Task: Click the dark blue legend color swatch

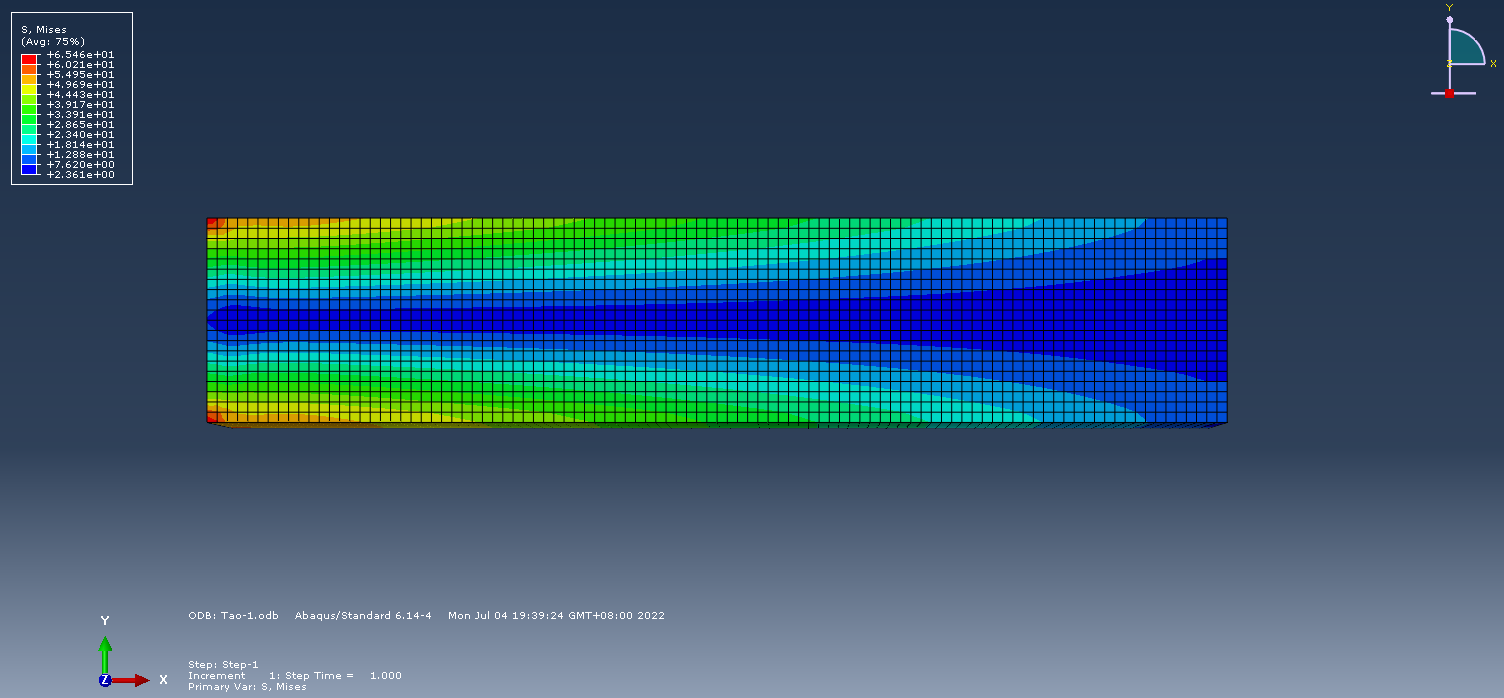Action: click(x=29, y=170)
